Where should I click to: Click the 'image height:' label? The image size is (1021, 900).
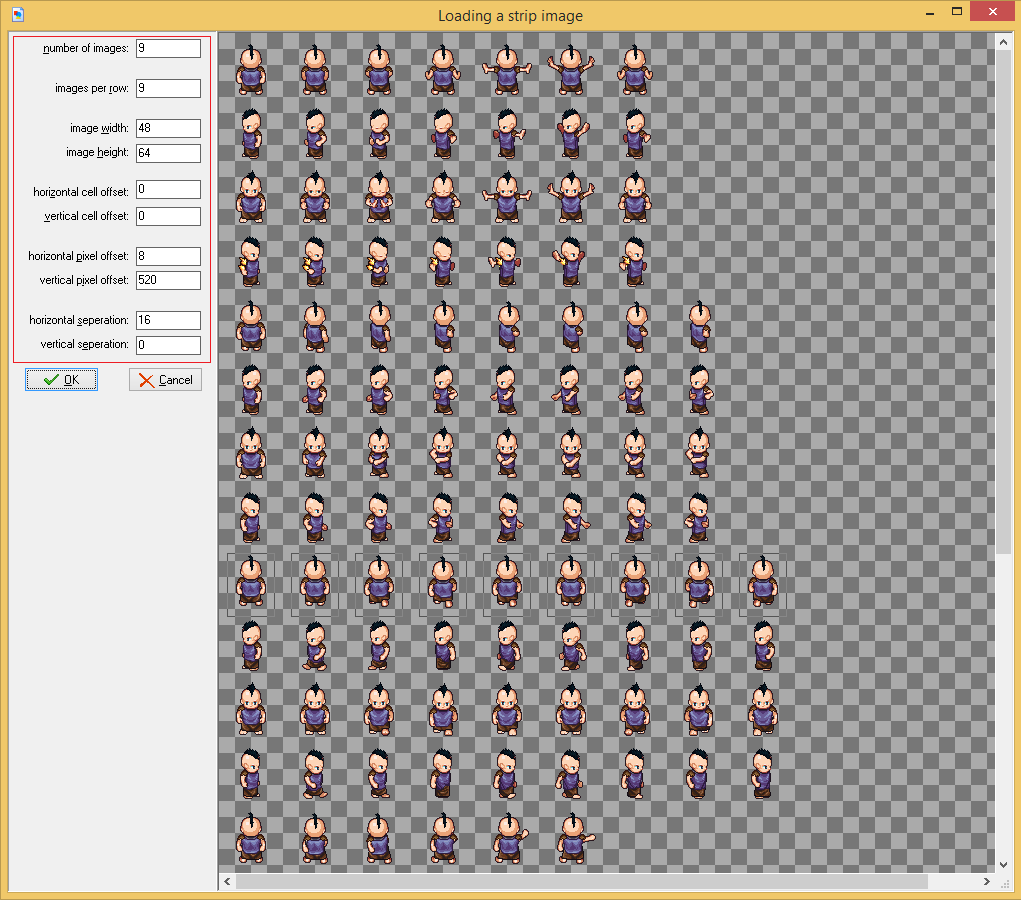click(x=97, y=152)
